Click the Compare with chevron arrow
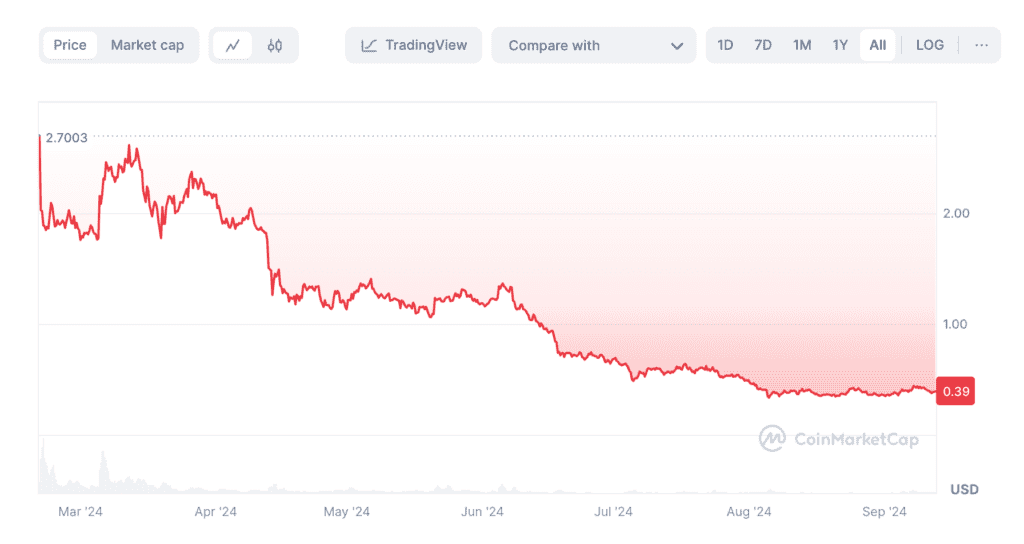 677,46
